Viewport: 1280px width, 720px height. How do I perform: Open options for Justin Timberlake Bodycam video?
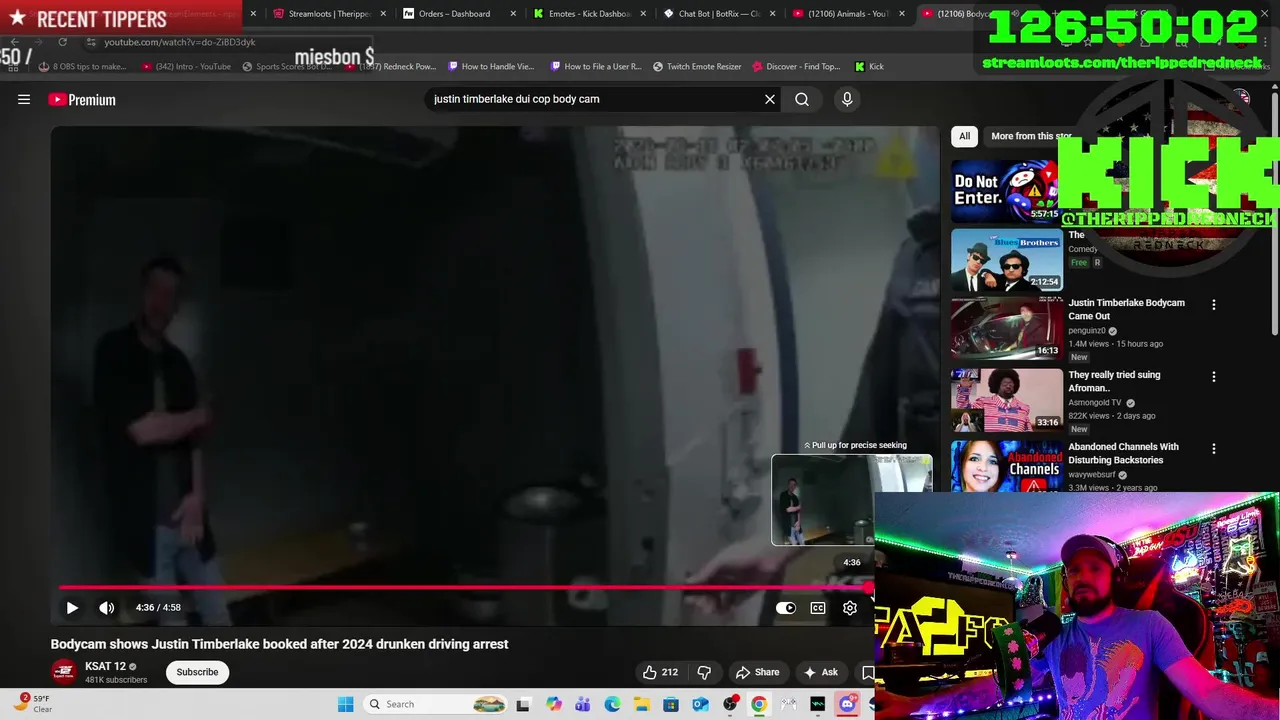[1214, 305]
